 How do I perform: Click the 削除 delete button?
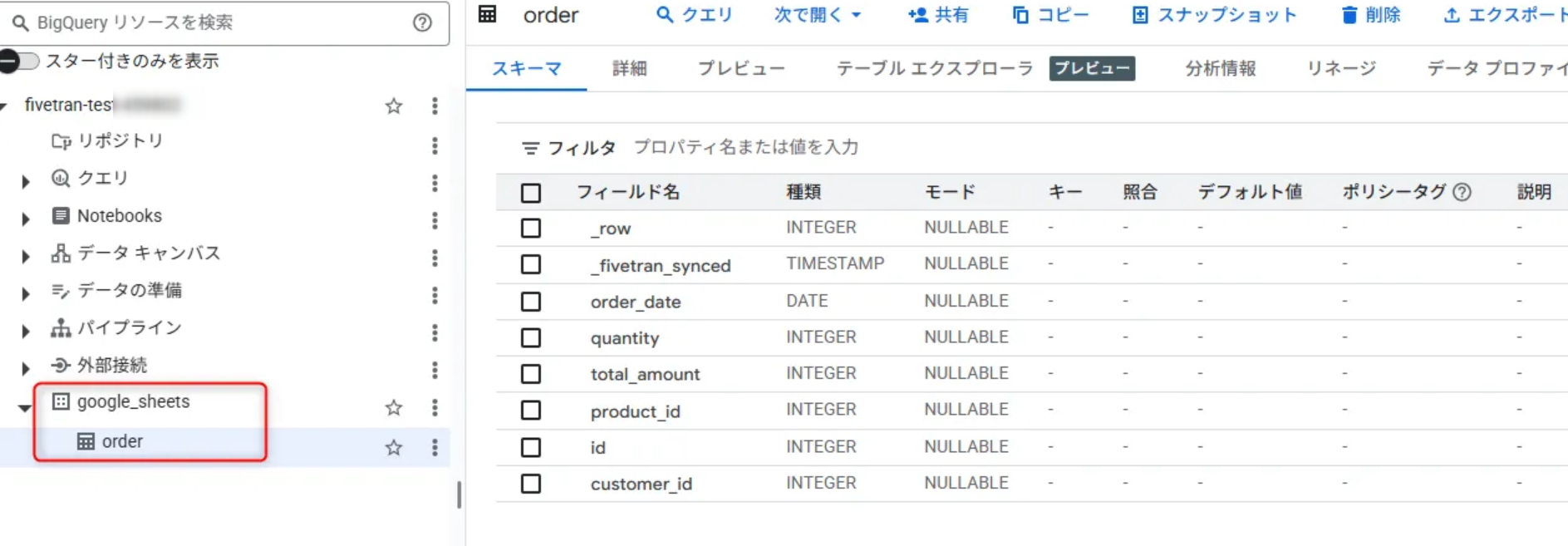[1371, 15]
